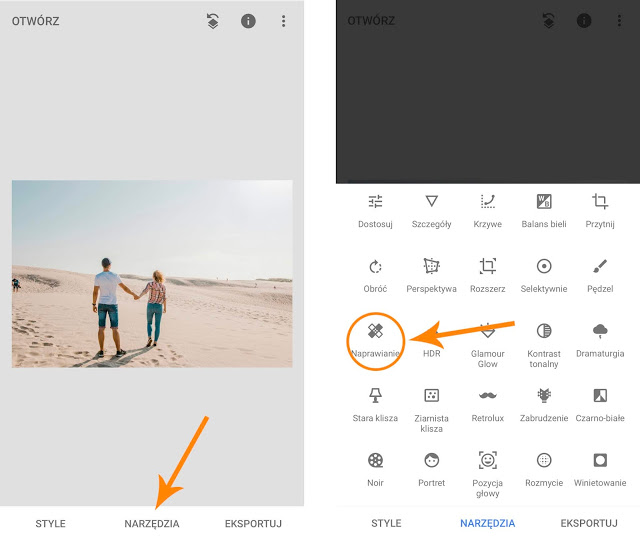Open three-dot overflow menu in right screen
The image size is (640, 541).
click(x=619, y=20)
